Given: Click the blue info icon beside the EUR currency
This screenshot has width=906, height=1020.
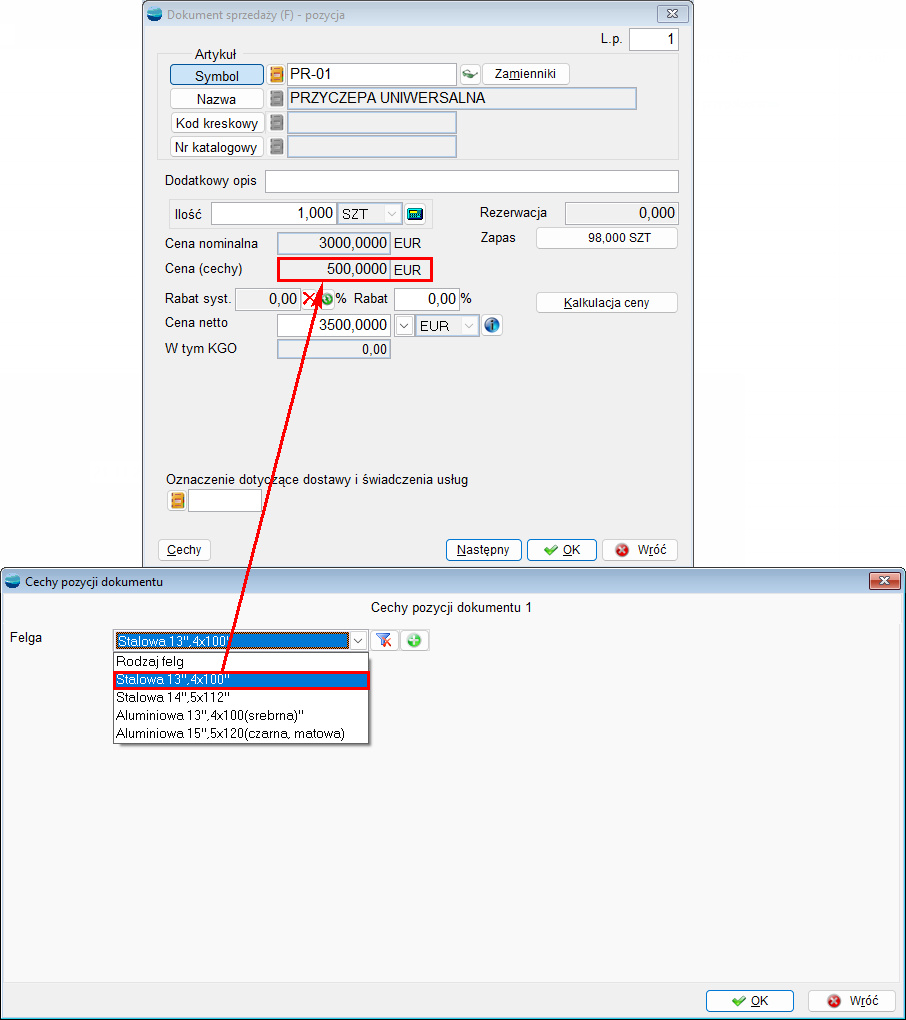Looking at the screenshot, I should coord(492,325).
